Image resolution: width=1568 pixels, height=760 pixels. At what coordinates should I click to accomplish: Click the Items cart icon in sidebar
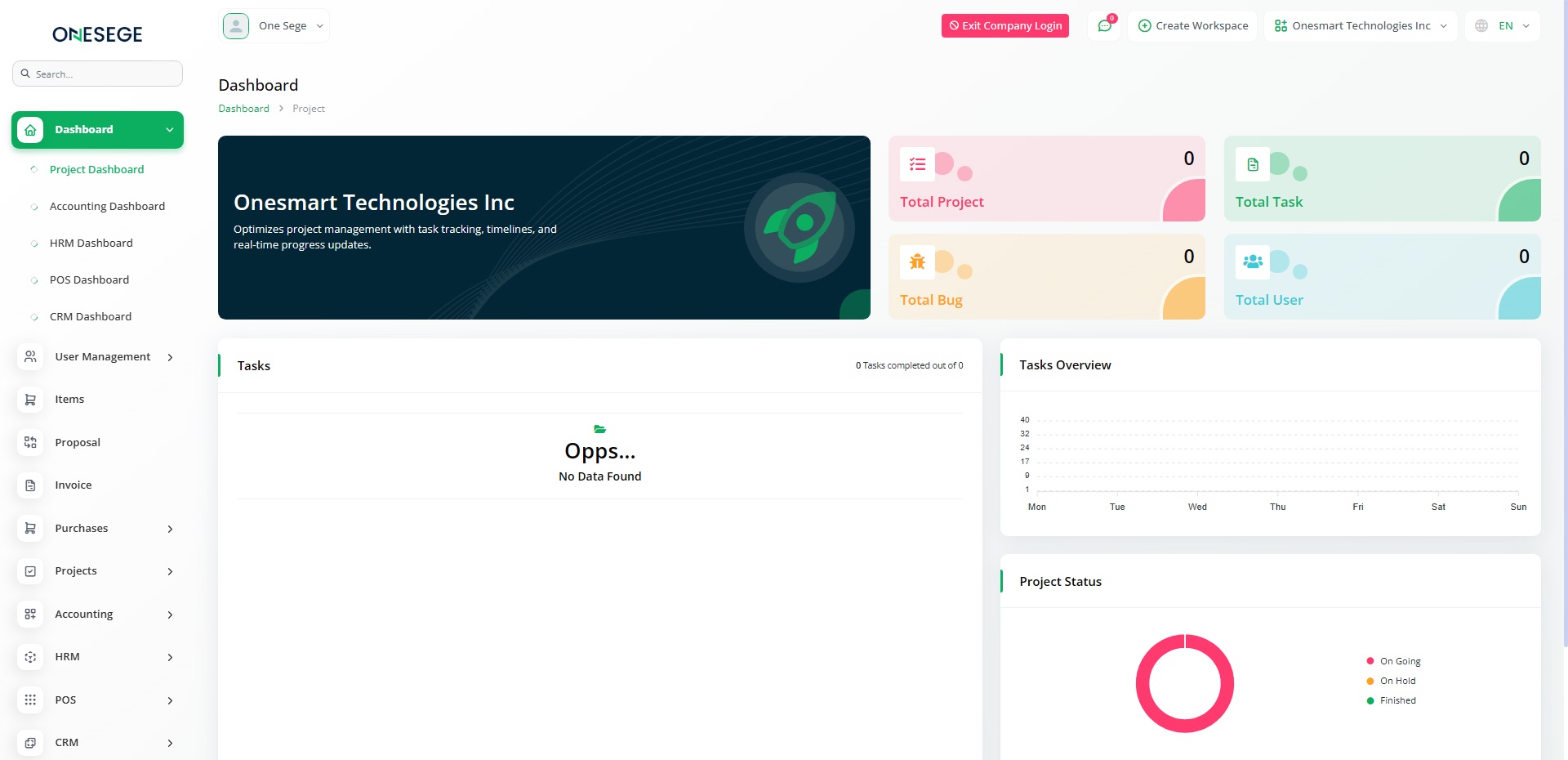point(30,400)
